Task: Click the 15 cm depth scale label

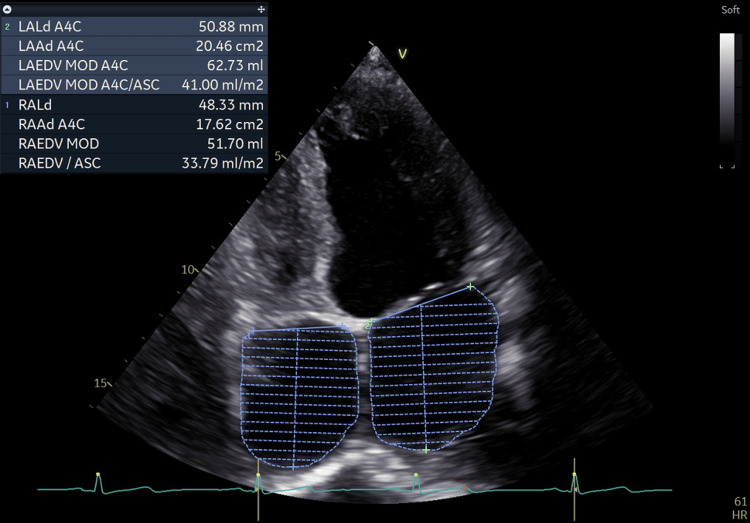Action: (x=100, y=383)
